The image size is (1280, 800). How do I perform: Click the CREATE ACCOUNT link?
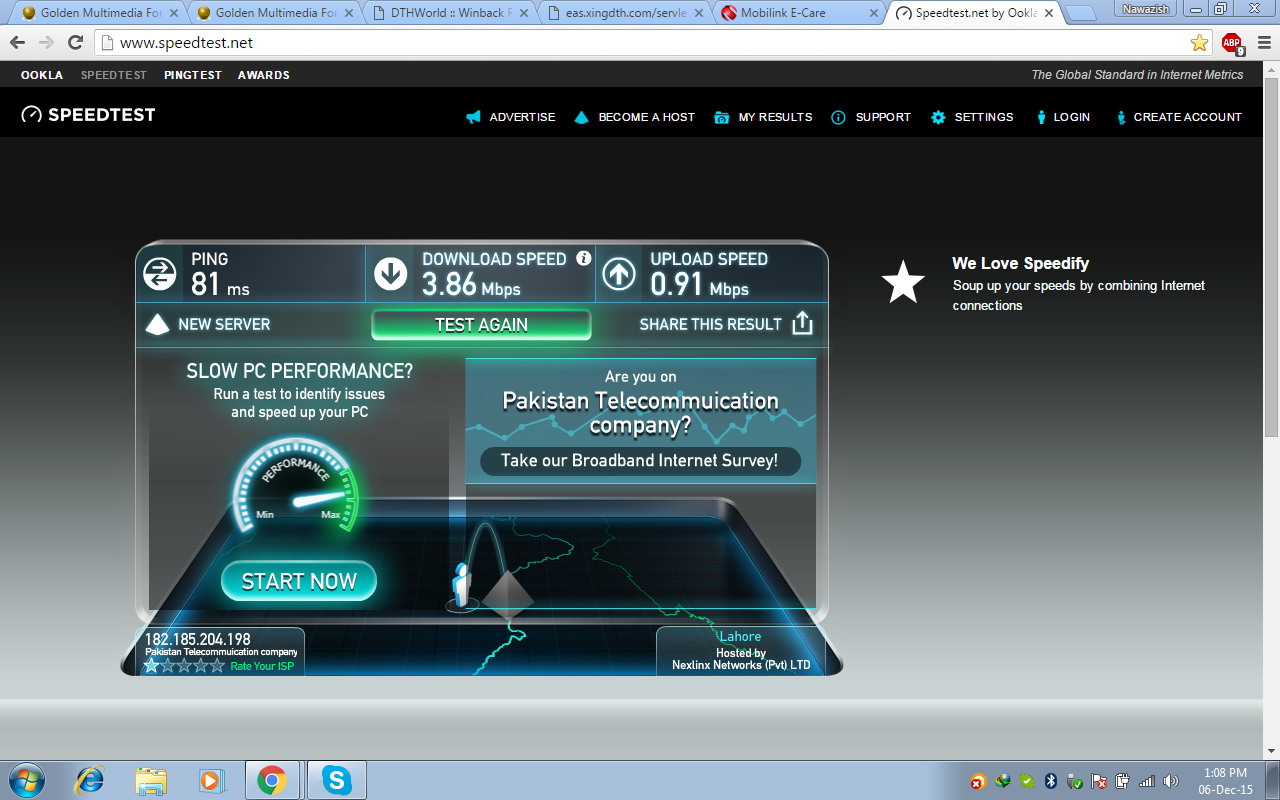[1187, 117]
